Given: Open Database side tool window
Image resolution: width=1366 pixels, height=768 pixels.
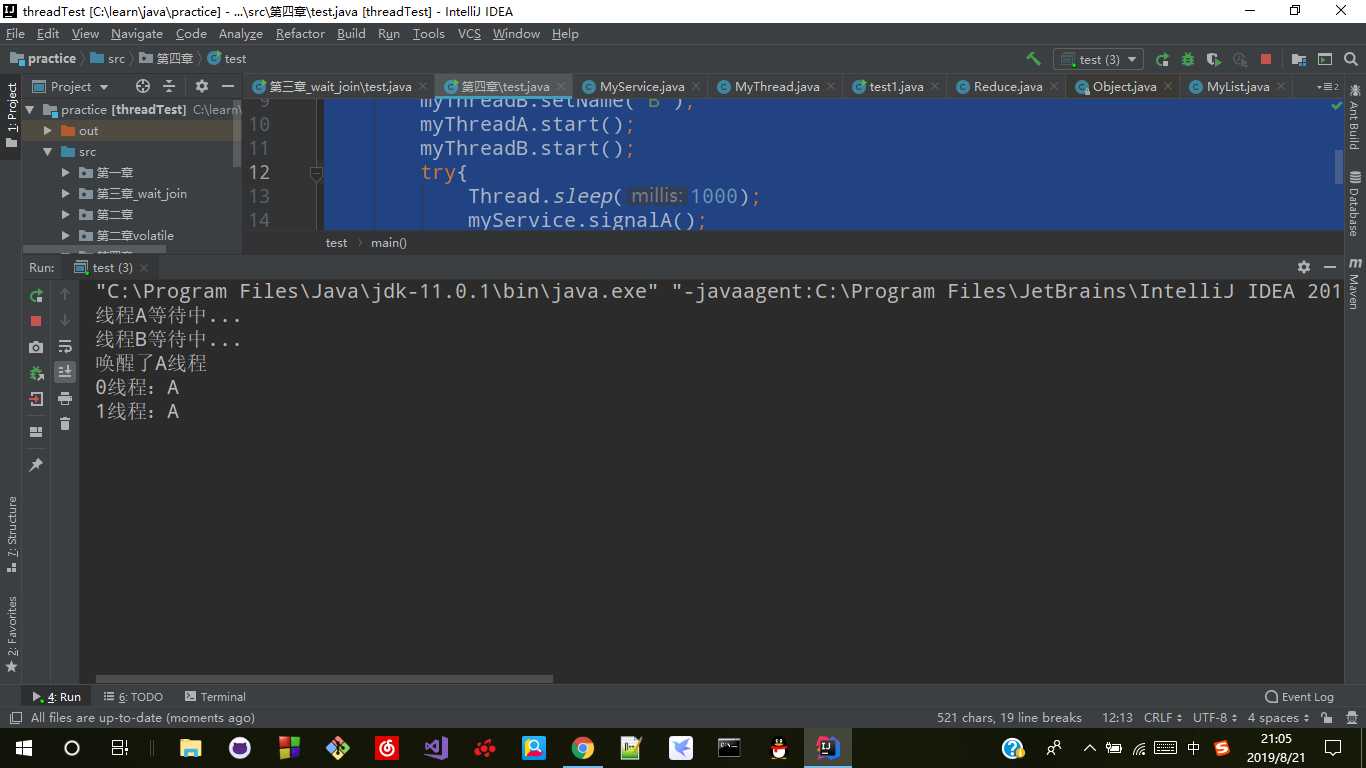Looking at the screenshot, I should 1354,205.
